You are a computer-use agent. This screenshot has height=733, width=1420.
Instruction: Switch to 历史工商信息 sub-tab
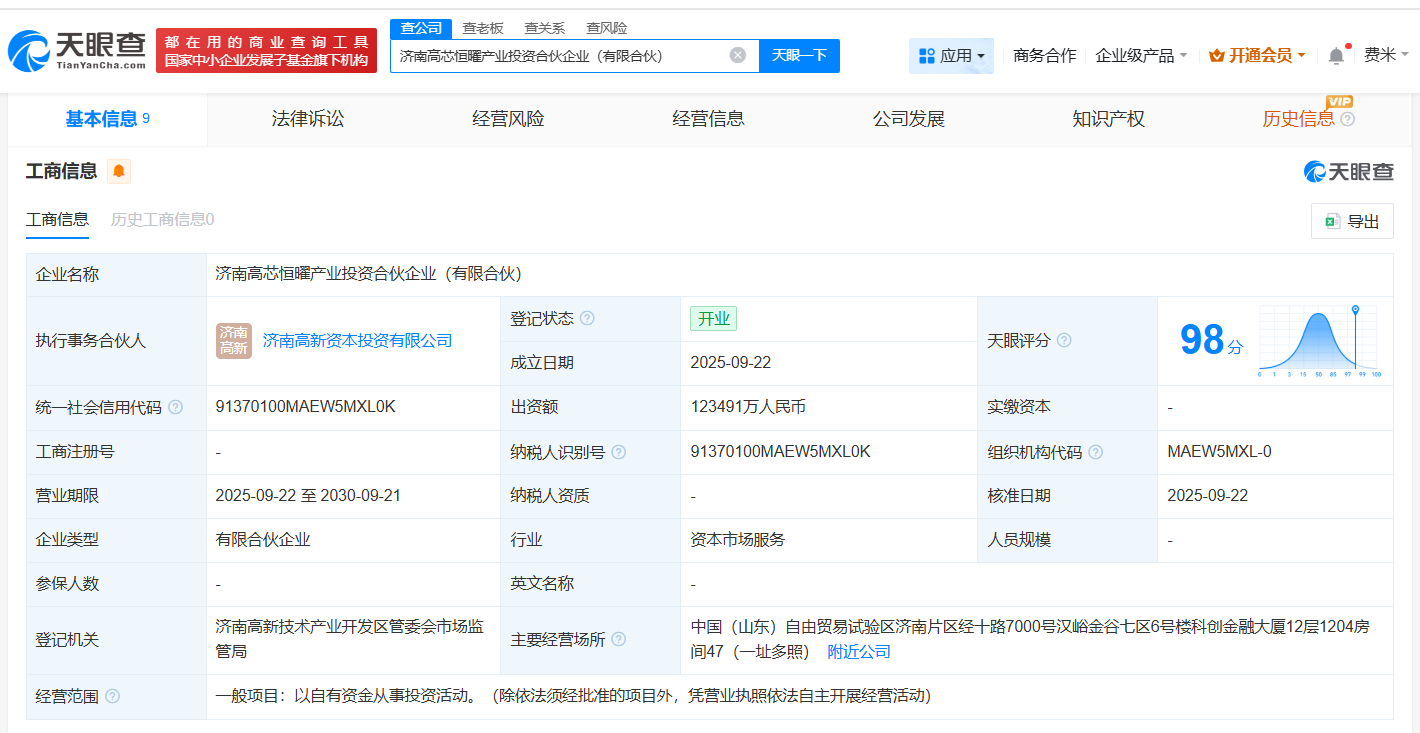161,220
